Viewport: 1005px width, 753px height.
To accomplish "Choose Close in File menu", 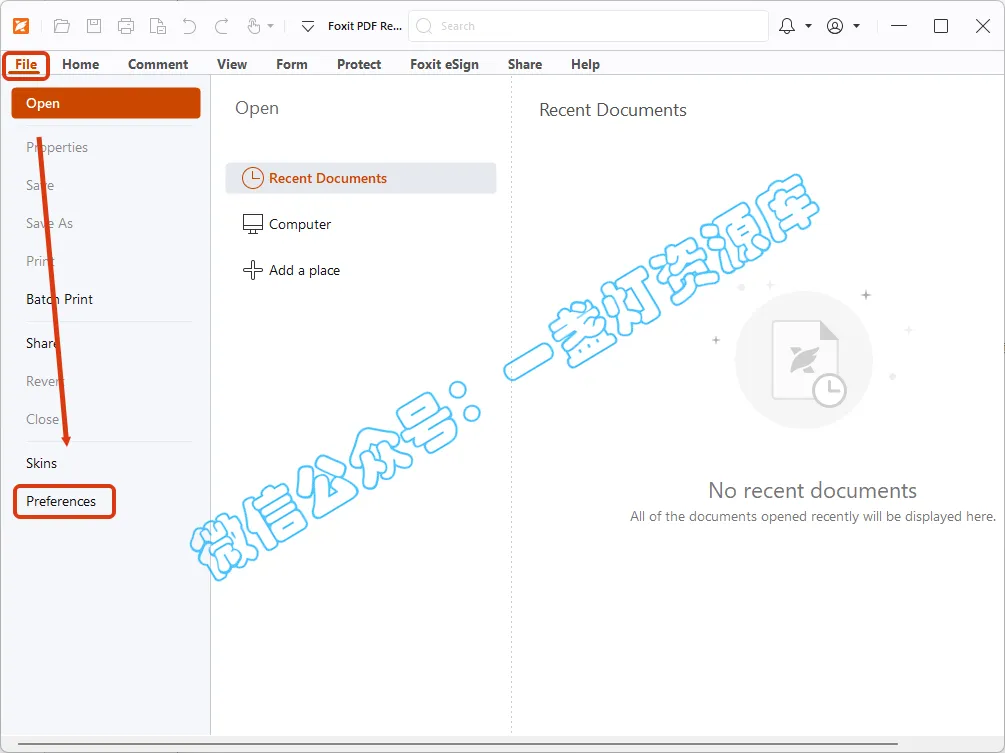I will [x=42, y=419].
